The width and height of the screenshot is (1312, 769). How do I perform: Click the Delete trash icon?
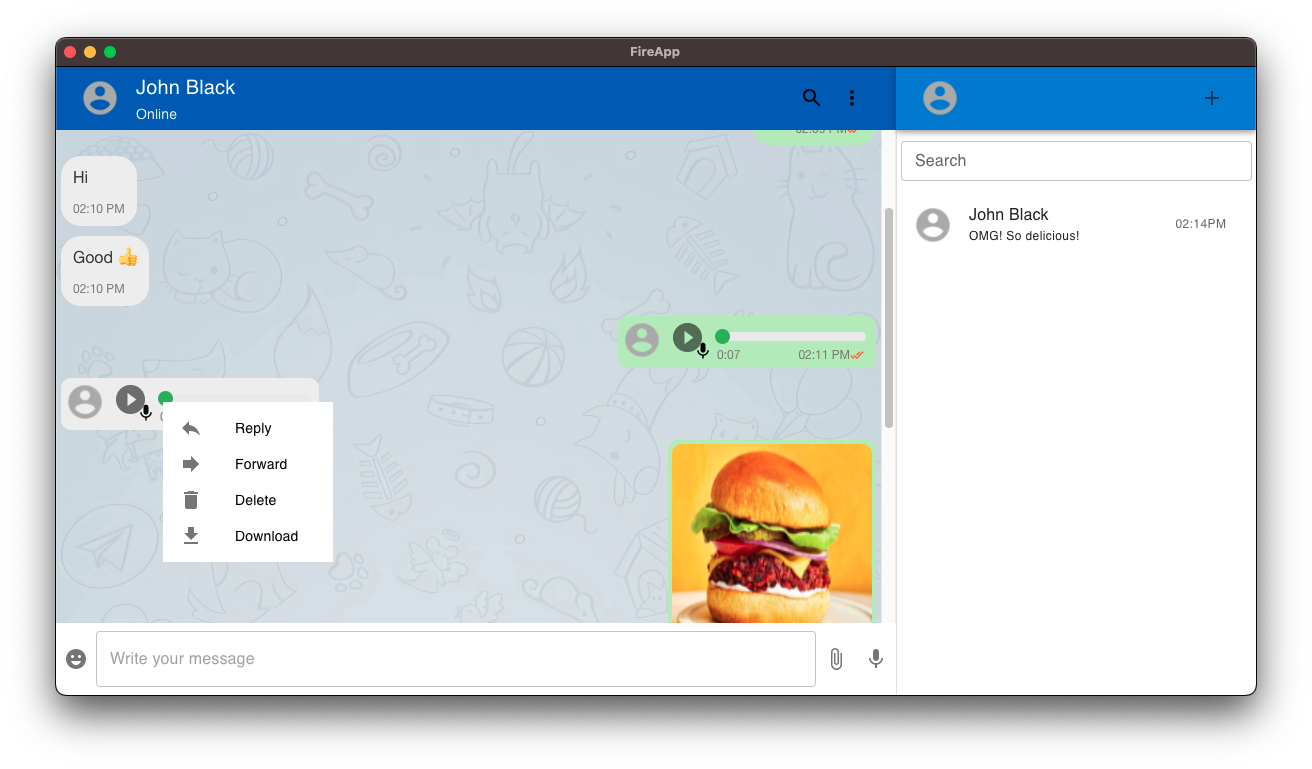(191, 500)
